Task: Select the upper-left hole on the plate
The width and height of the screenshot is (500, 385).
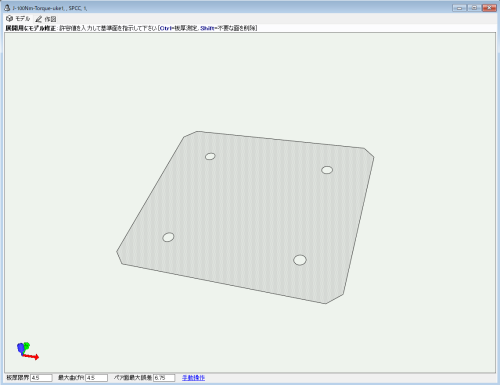Action: pos(210,156)
